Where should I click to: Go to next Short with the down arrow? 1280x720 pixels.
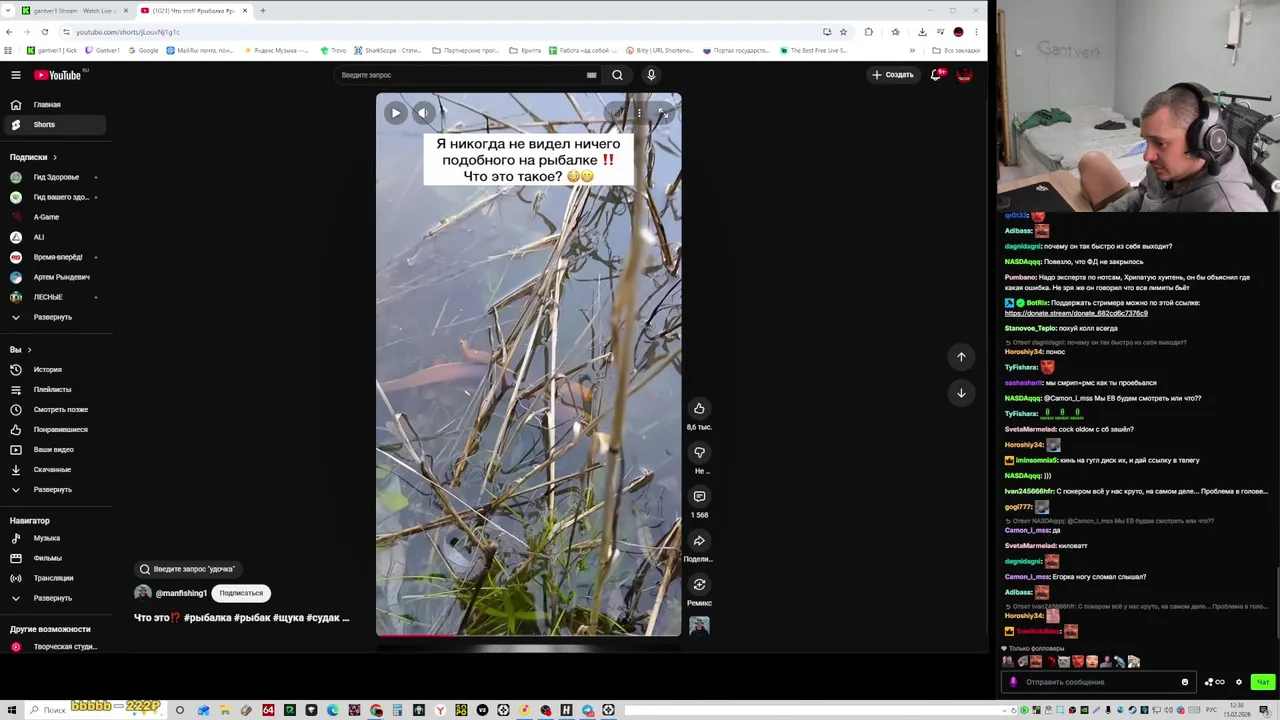pyautogui.click(x=961, y=393)
